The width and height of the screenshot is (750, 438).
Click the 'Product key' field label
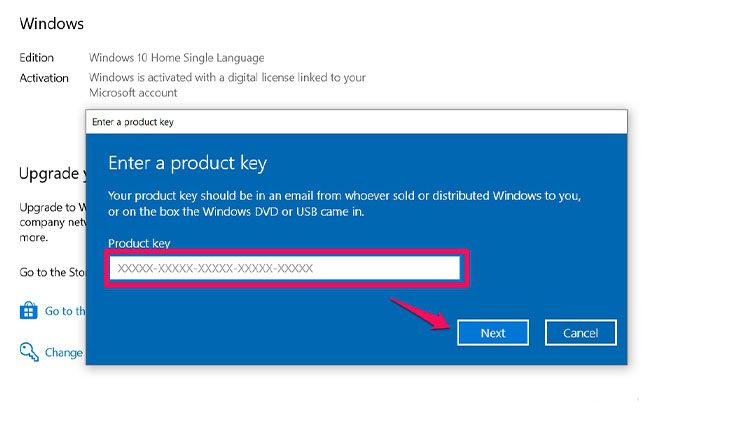(139, 243)
